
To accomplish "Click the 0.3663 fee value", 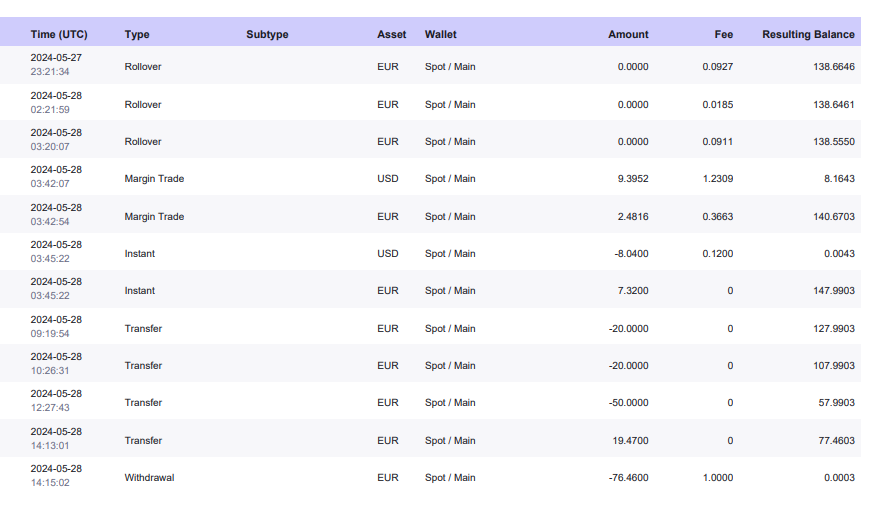I will 717,217.
